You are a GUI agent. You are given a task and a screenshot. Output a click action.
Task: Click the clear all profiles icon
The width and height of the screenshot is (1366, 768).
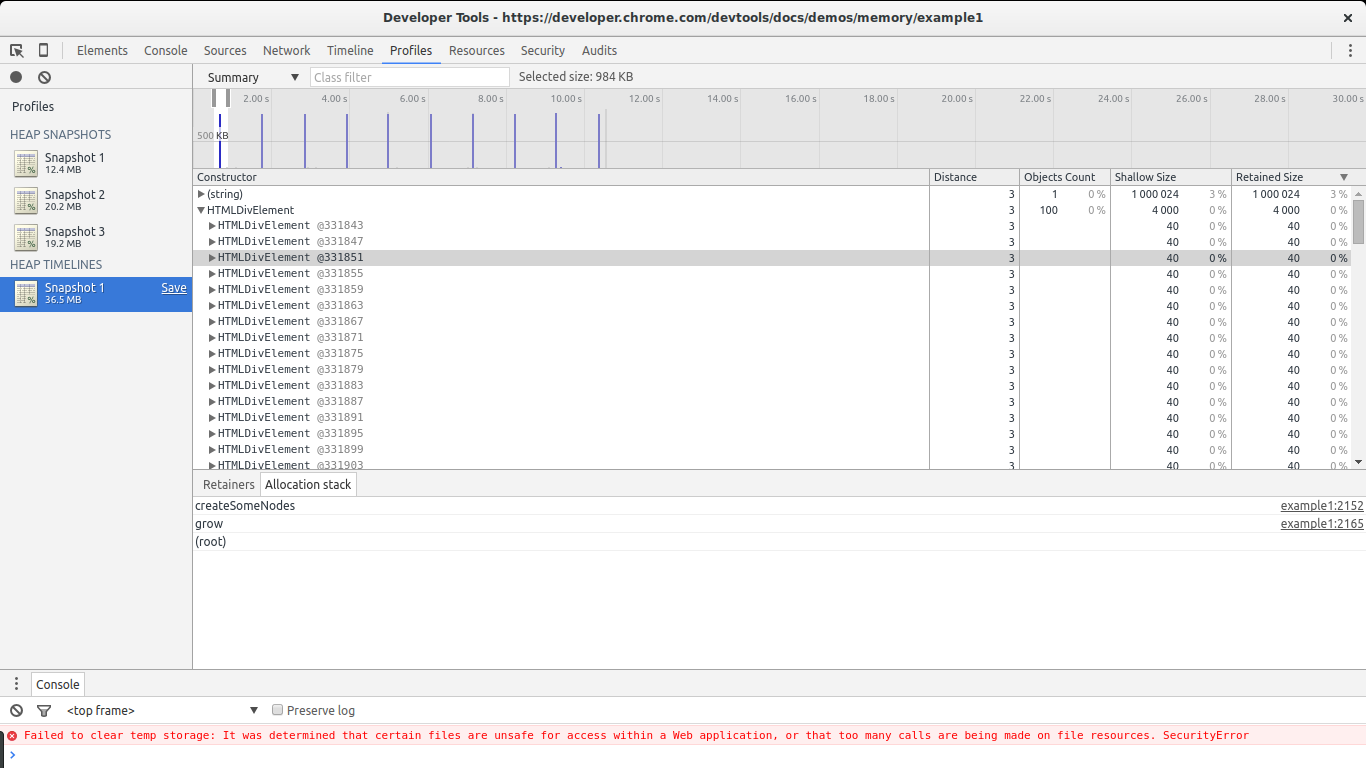click(x=44, y=77)
